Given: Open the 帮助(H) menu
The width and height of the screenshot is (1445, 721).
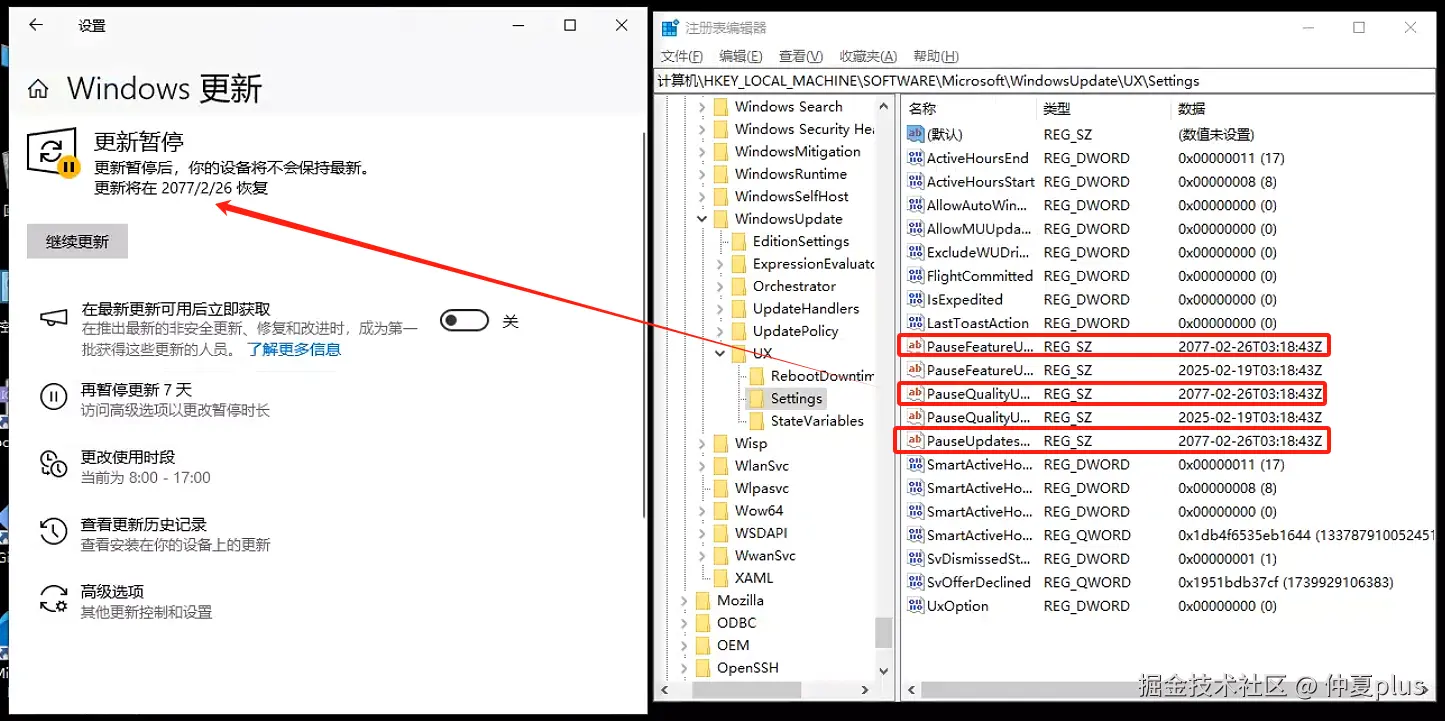Looking at the screenshot, I should pyautogui.click(x=936, y=56).
